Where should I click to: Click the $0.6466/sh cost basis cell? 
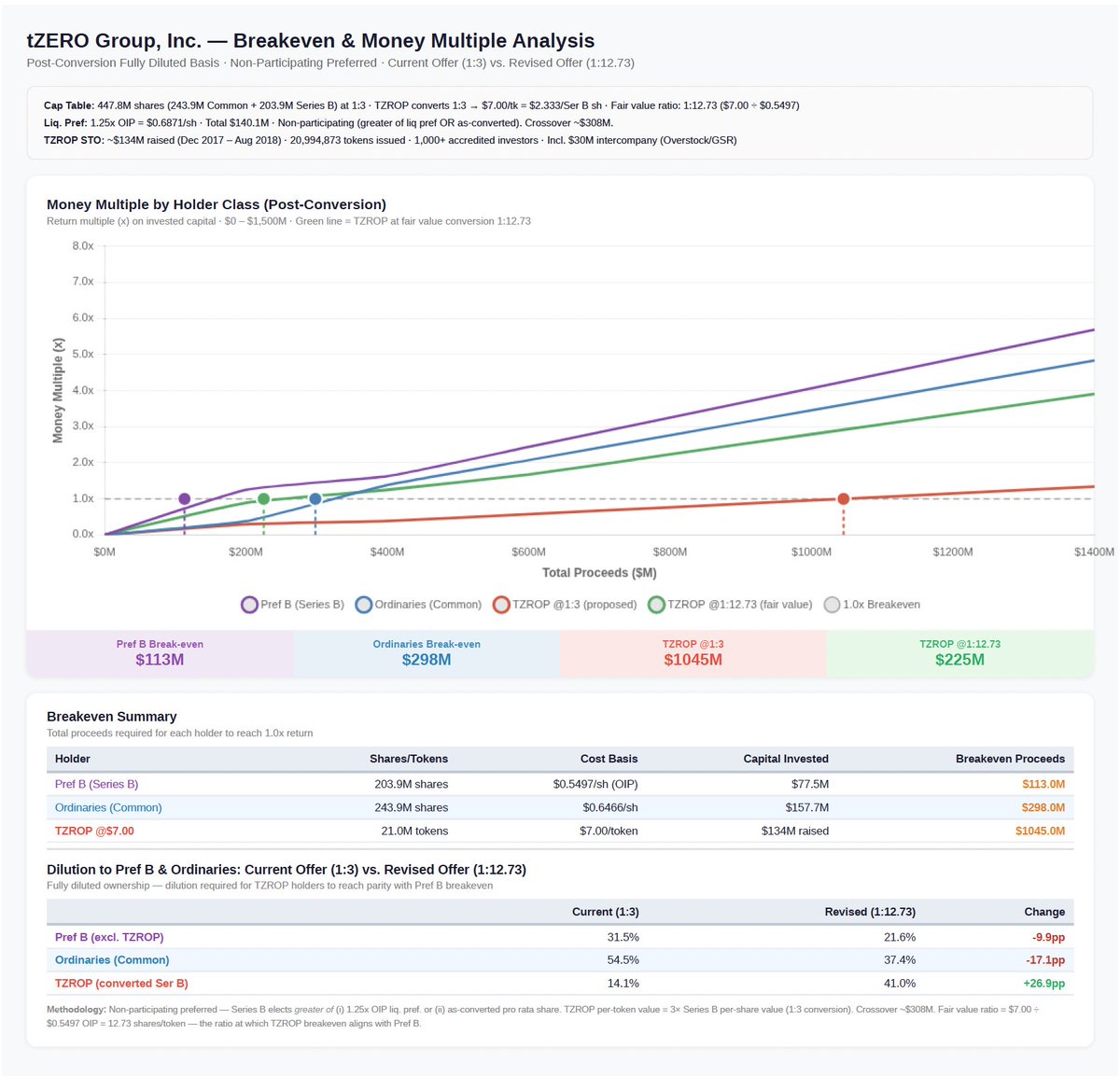[610, 807]
